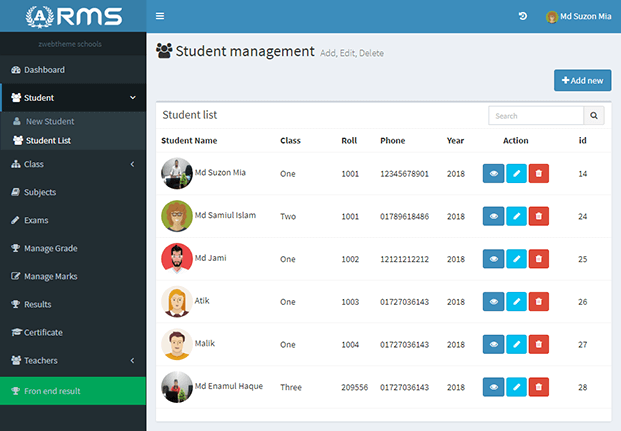621x431 pixels.
Task: Click Md Jami's avatar image
Action: 177,258
